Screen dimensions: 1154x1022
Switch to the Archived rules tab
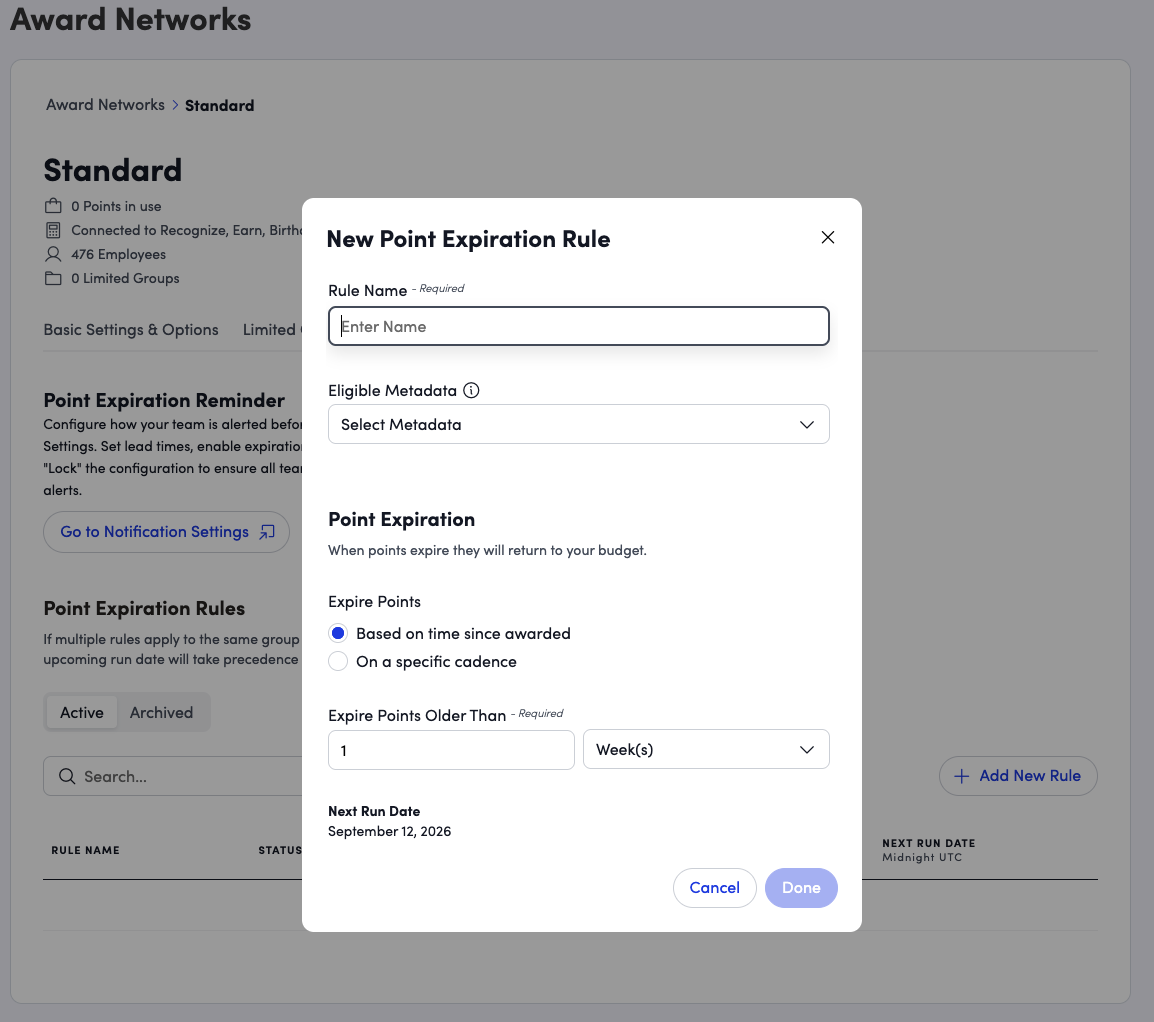161,712
